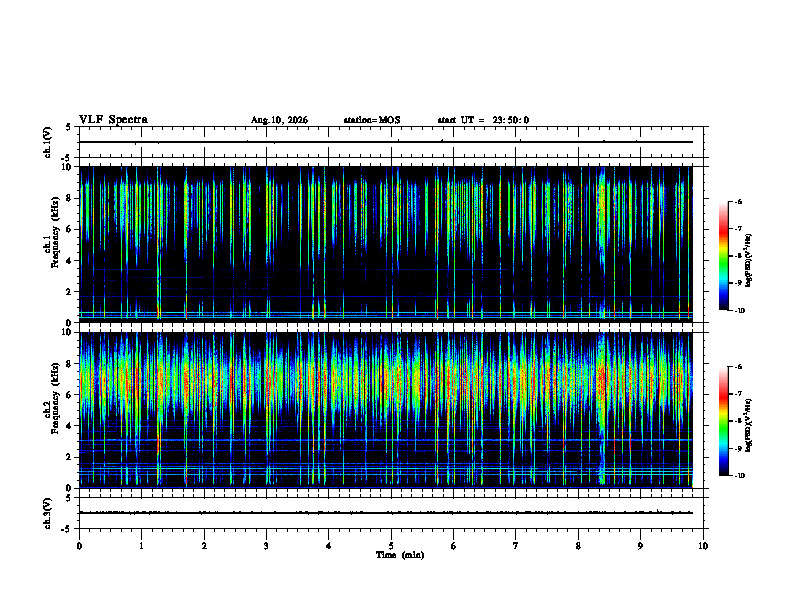Viewport: 792px width, 612px height.
Task: Click the "-6" label on ch.2 colorbar
Action: [739, 367]
